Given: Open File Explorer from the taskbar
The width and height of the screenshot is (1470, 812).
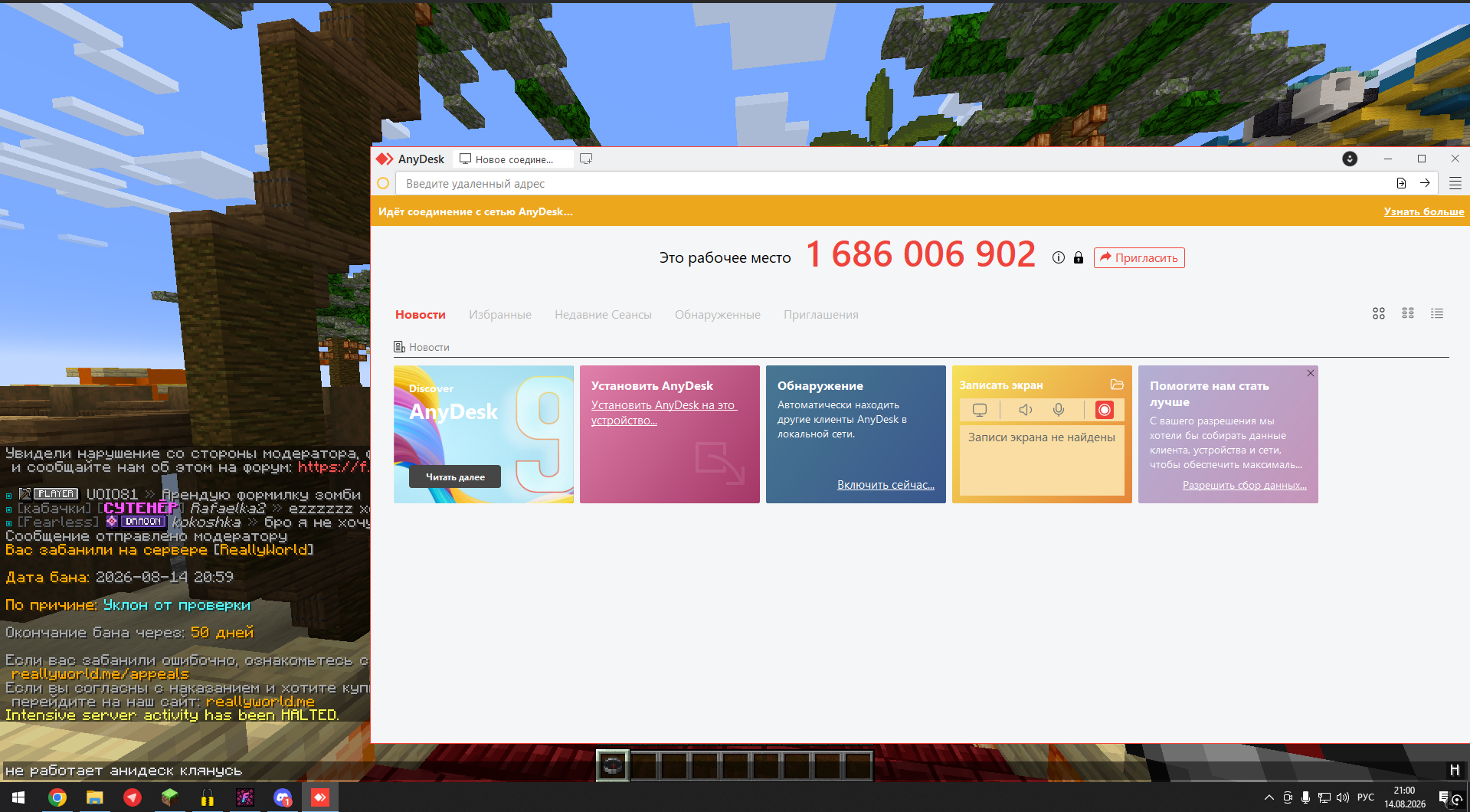Looking at the screenshot, I should point(94,797).
